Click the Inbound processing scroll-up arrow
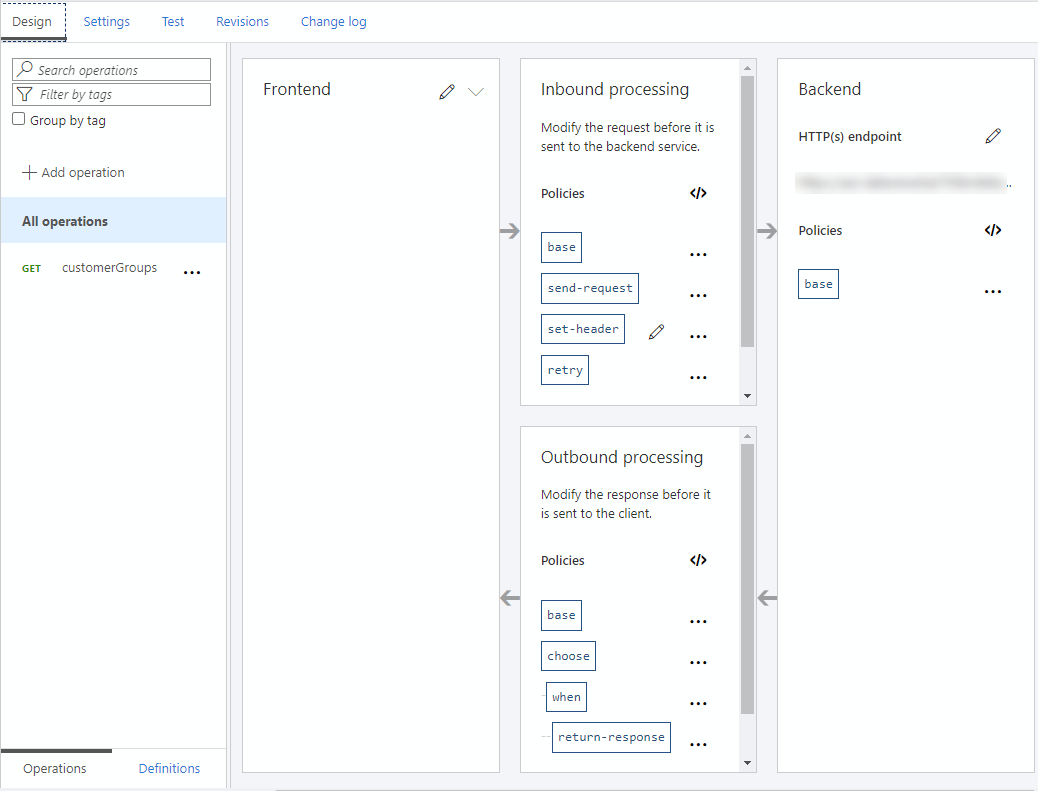This screenshot has width=1038, height=791. coord(747,68)
